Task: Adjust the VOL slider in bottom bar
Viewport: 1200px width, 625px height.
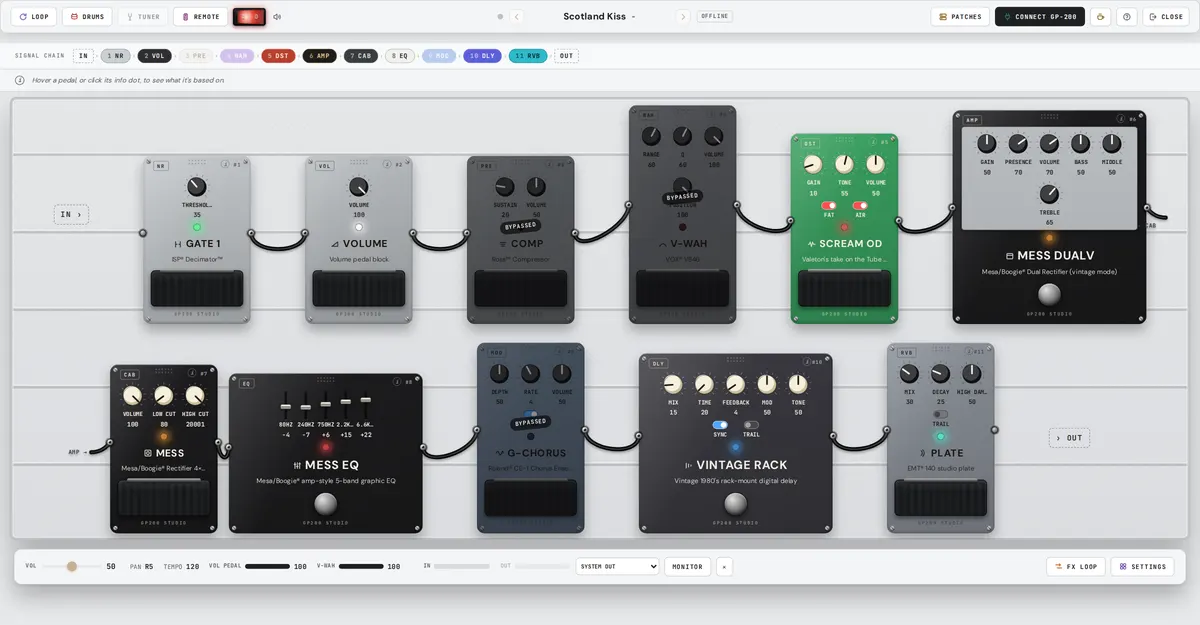Action: click(71, 566)
